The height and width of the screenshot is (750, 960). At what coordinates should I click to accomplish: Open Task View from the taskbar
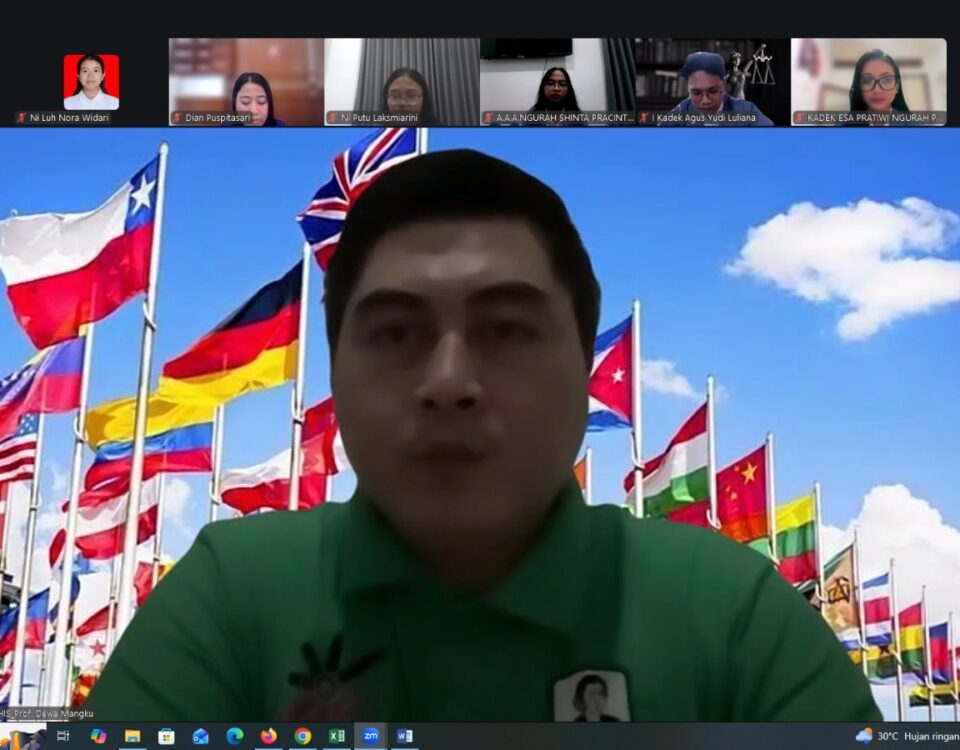click(x=63, y=736)
